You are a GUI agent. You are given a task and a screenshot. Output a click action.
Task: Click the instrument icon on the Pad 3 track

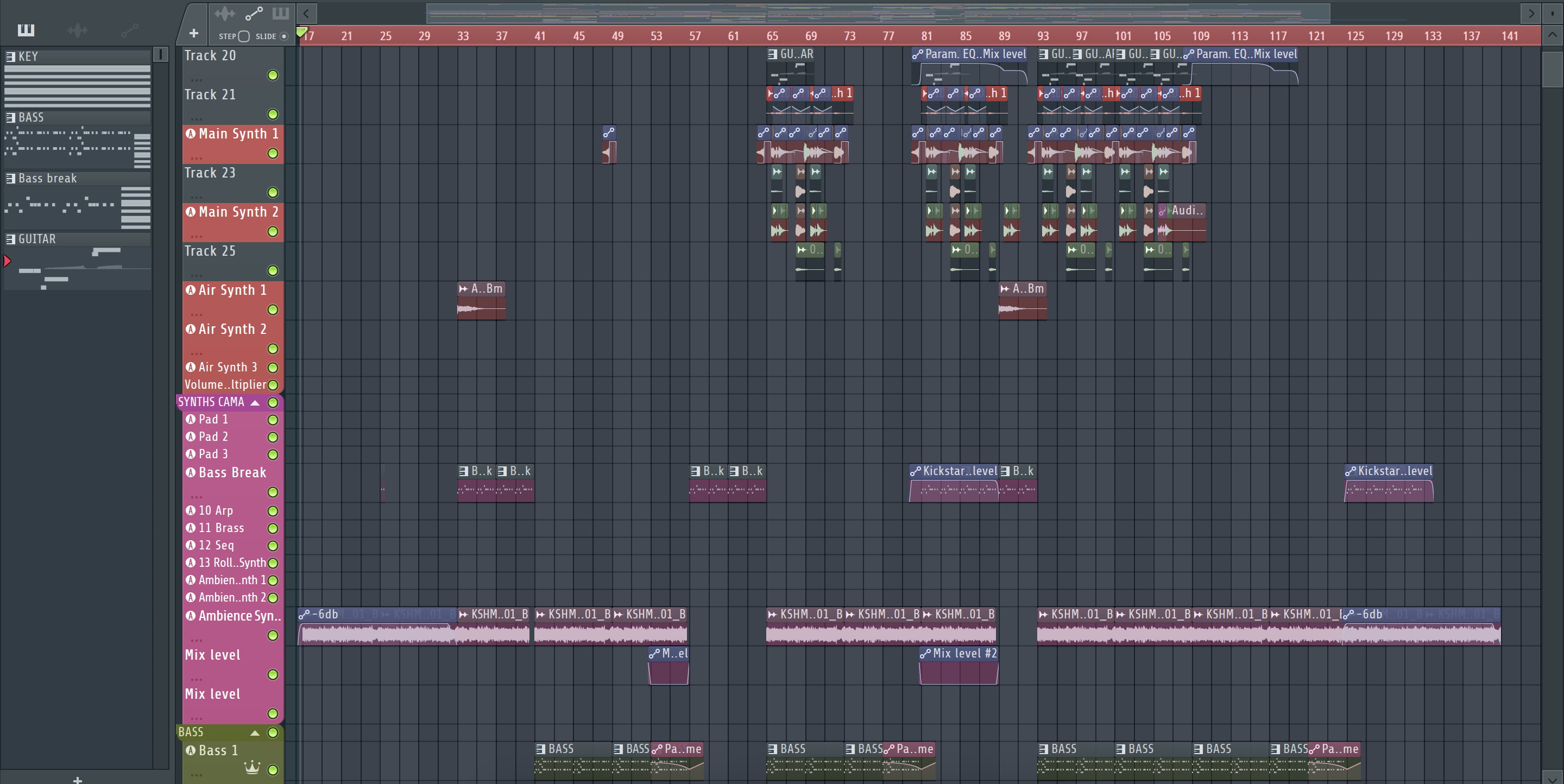pyautogui.click(x=191, y=454)
